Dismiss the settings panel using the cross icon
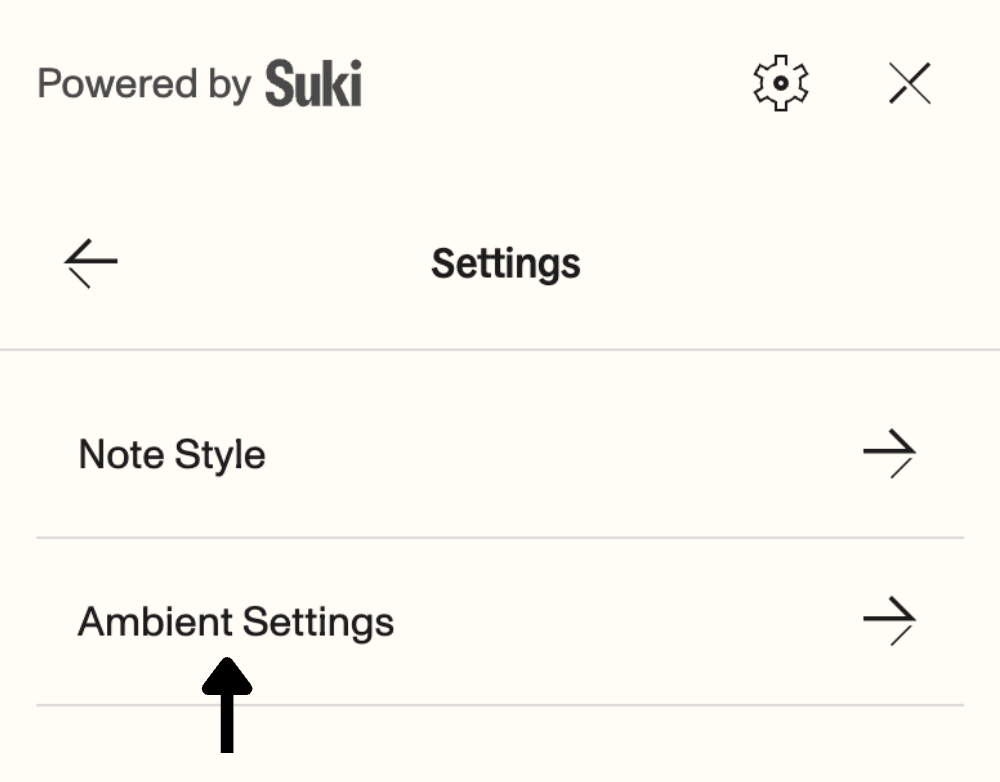1000x782 pixels. pos(910,83)
